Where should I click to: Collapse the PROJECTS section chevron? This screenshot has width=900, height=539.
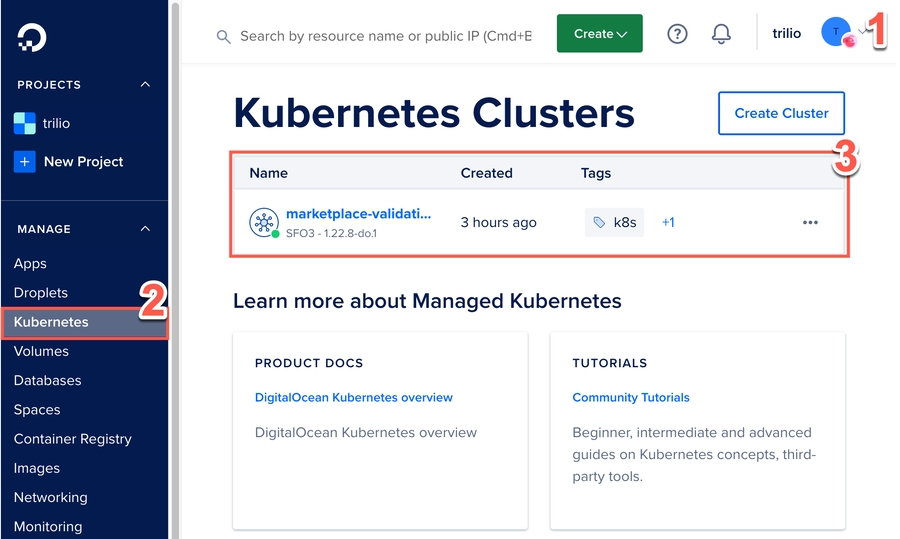coord(145,85)
